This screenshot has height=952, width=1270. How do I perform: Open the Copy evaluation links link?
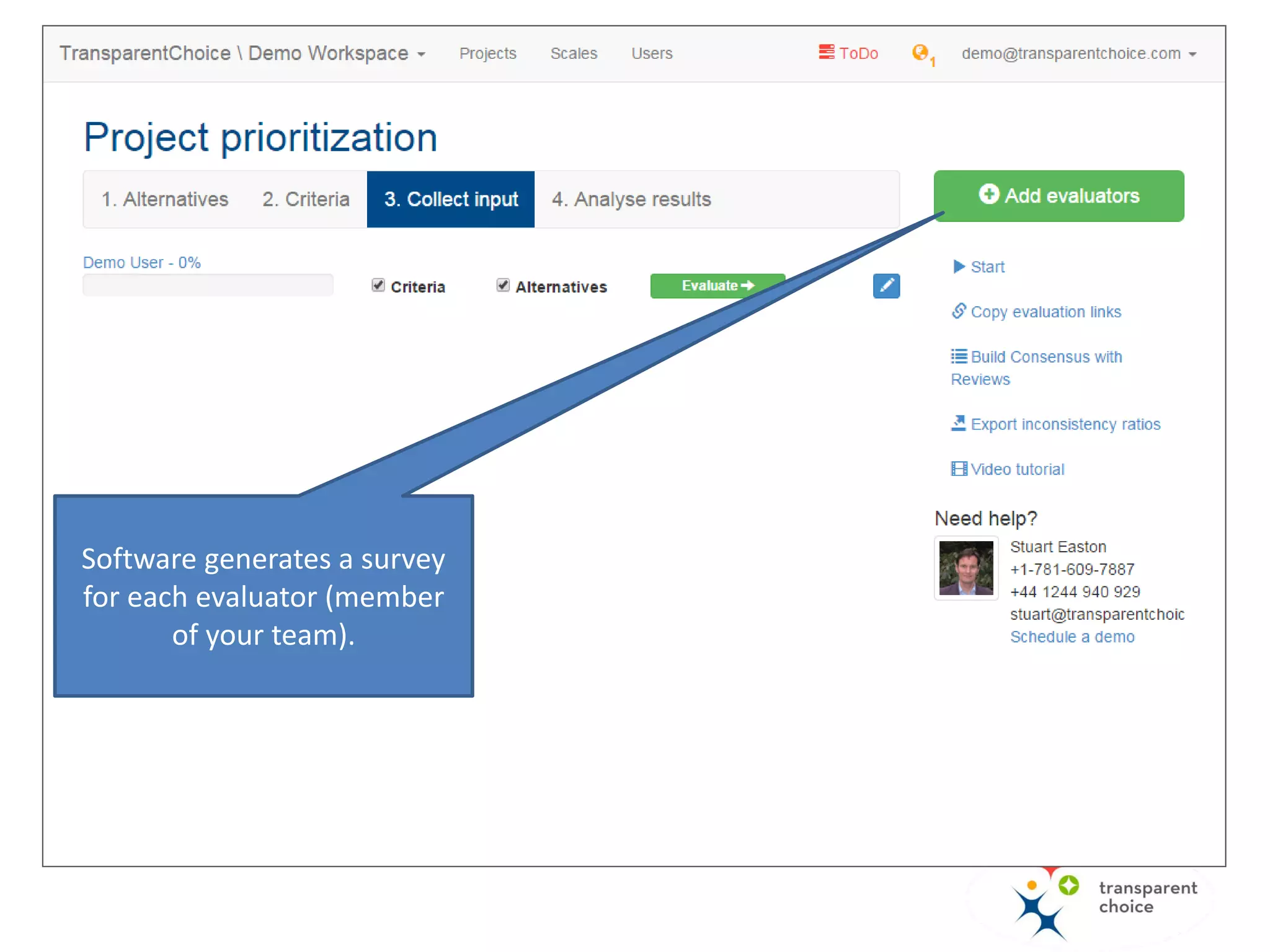1046,312
